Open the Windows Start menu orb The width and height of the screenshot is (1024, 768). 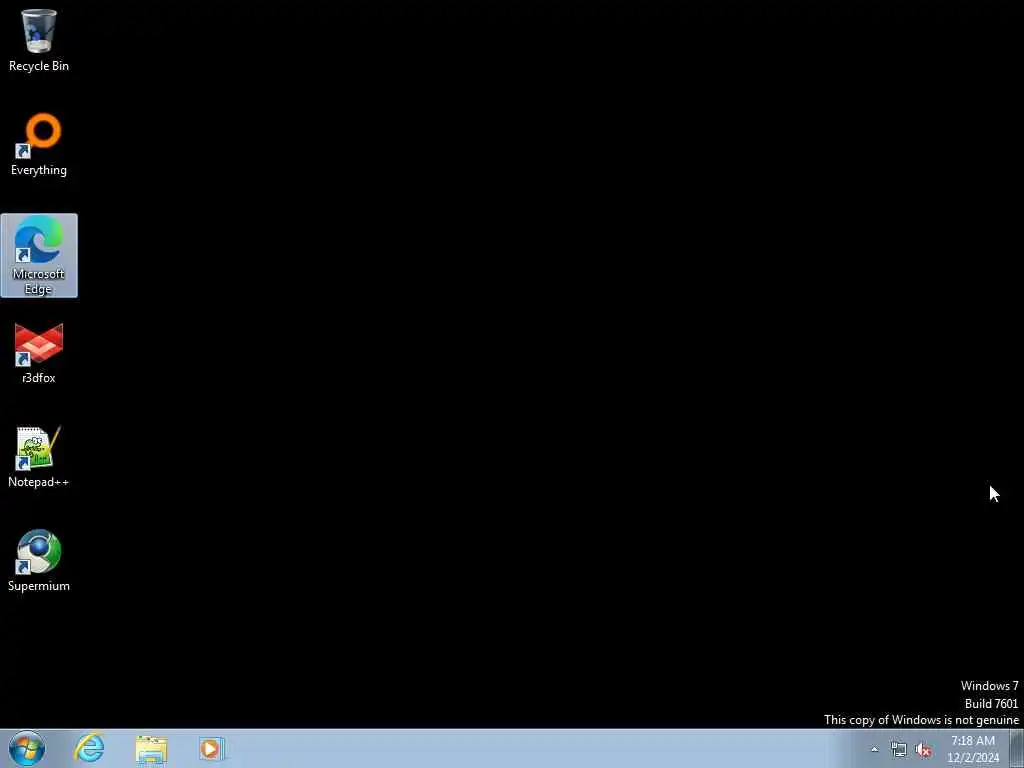click(x=27, y=748)
